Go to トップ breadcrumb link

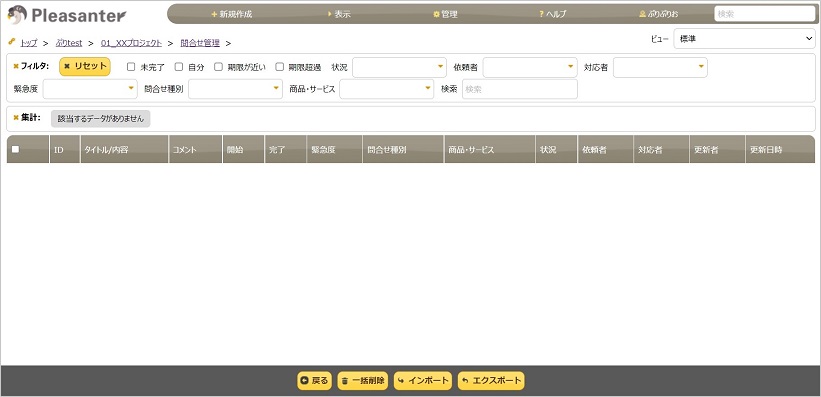pos(28,43)
